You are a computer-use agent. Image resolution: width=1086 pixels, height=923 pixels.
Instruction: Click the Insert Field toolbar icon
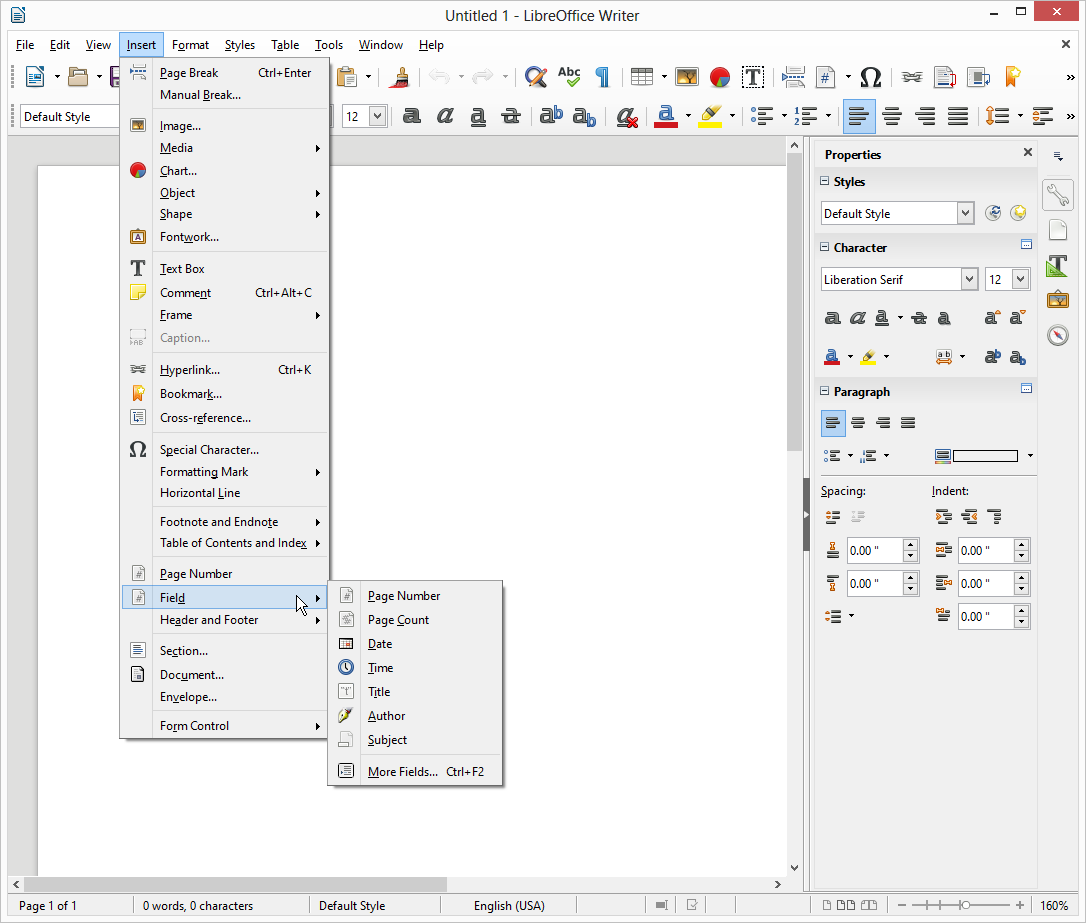point(826,77)
